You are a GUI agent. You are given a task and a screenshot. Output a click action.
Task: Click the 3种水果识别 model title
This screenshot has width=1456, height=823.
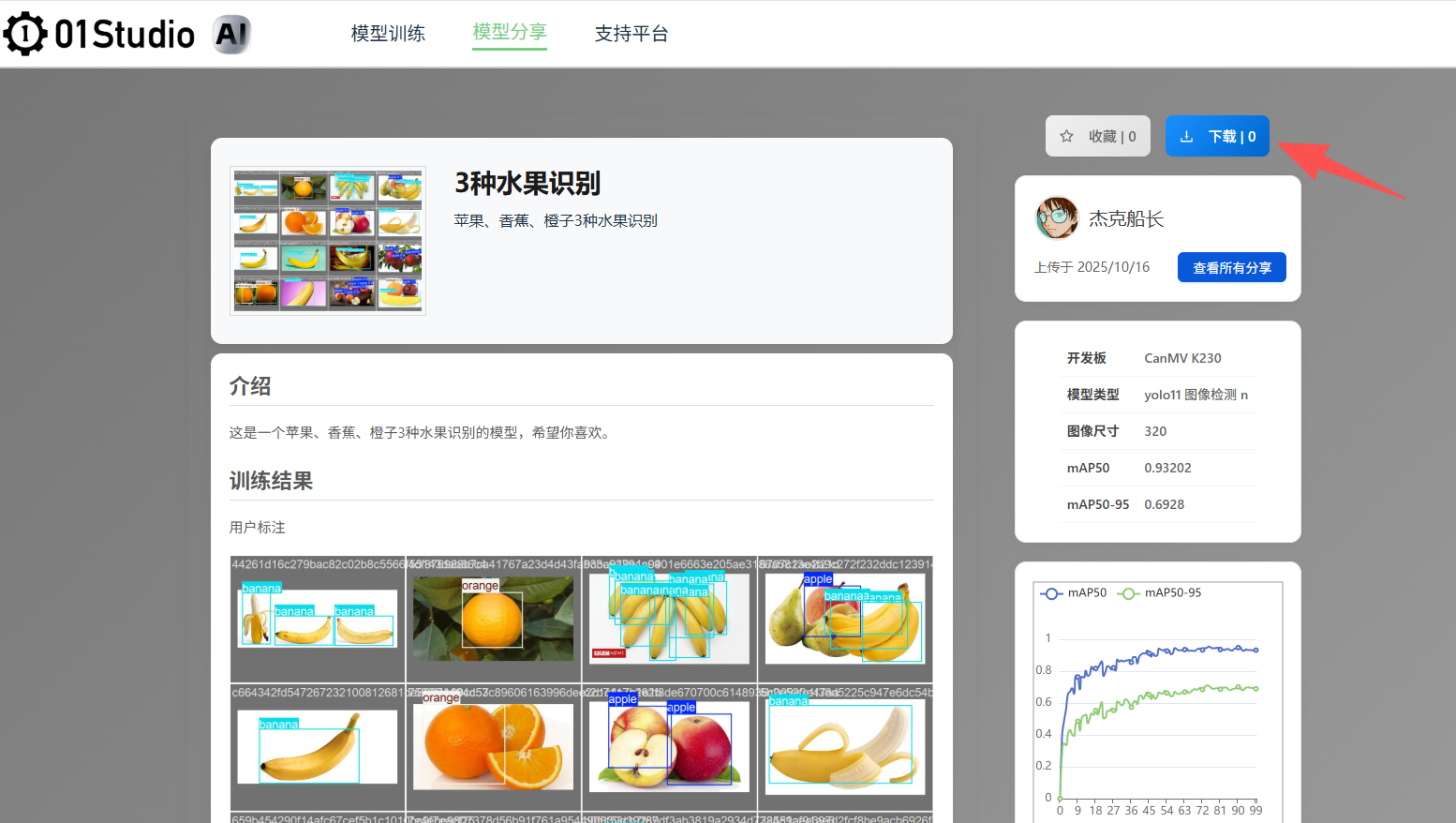tap(527, 184)
